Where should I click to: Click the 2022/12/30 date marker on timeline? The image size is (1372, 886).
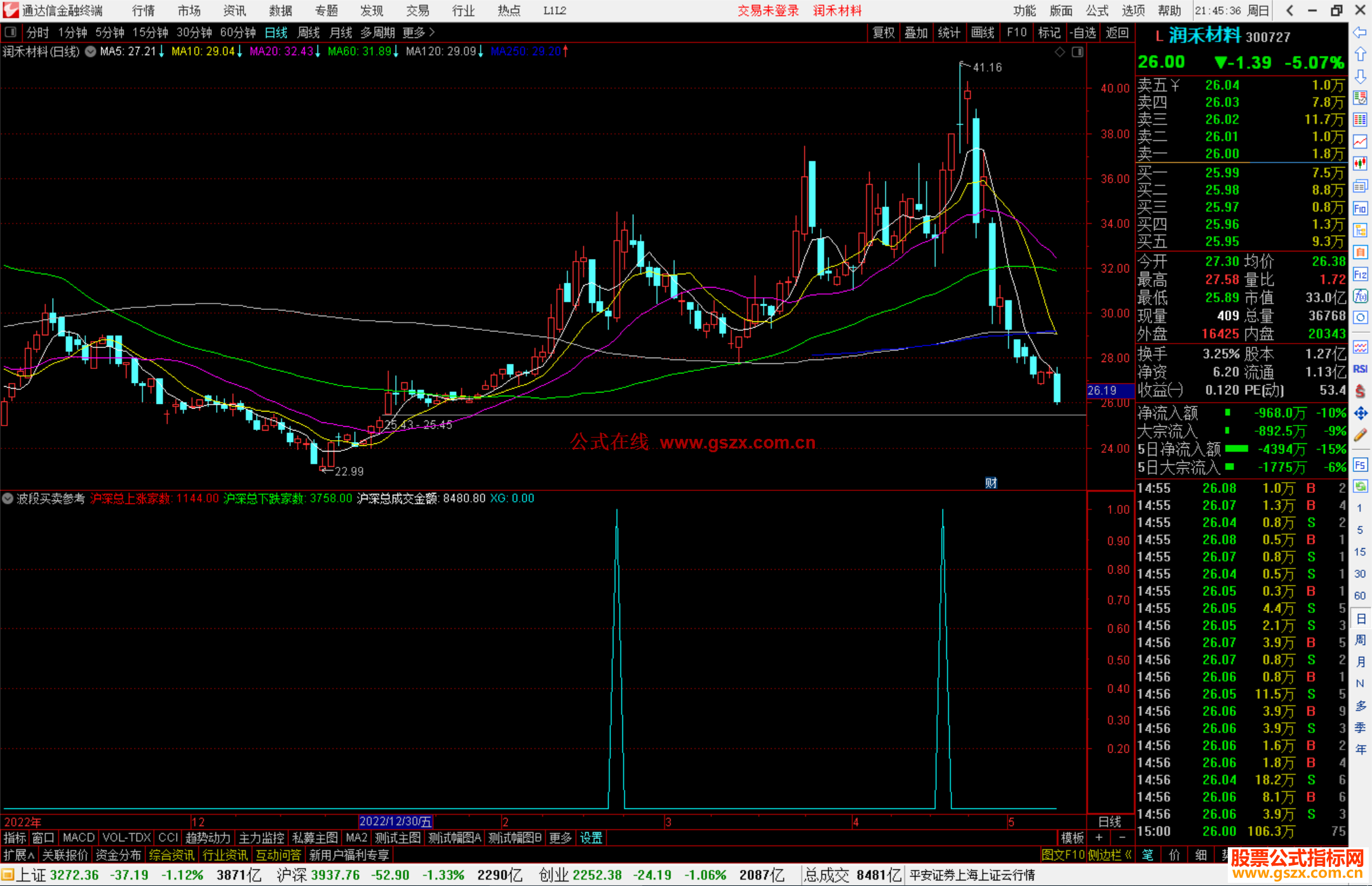coord(395,821)
